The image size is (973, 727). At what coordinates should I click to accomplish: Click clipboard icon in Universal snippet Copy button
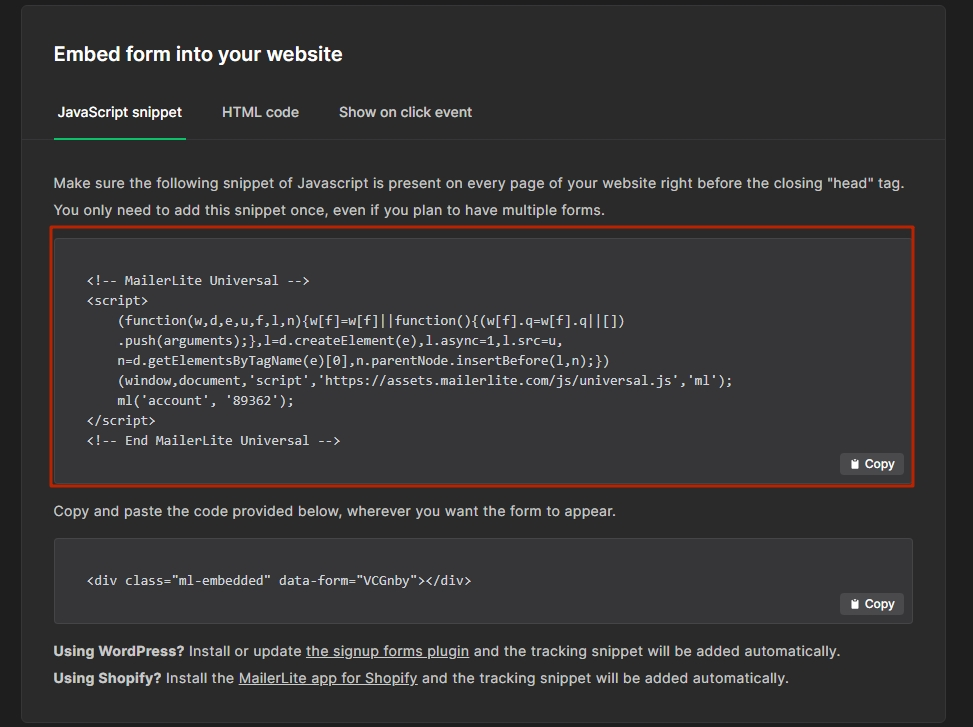854,464
